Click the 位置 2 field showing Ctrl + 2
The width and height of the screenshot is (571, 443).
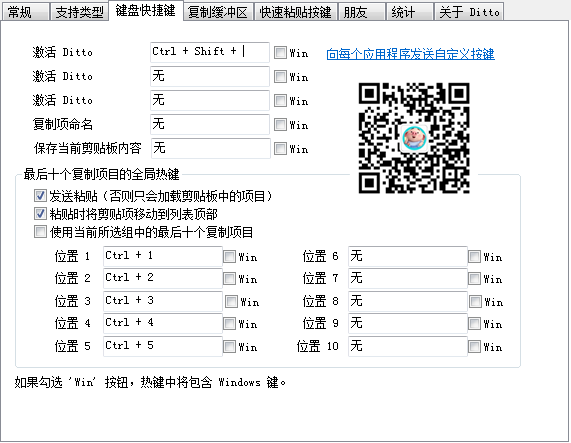click(x=163, y=278)
